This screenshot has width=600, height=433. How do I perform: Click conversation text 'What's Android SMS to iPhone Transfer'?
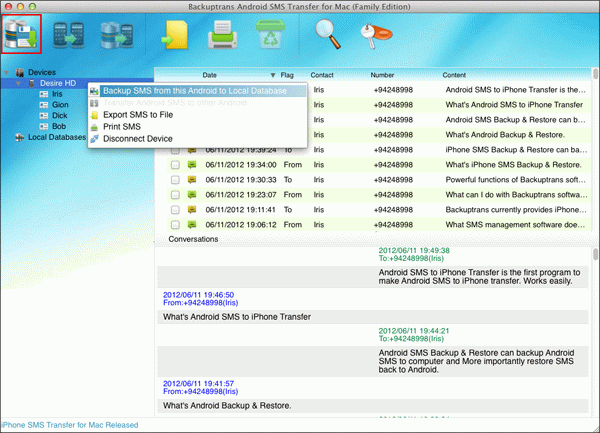(237, 317)
